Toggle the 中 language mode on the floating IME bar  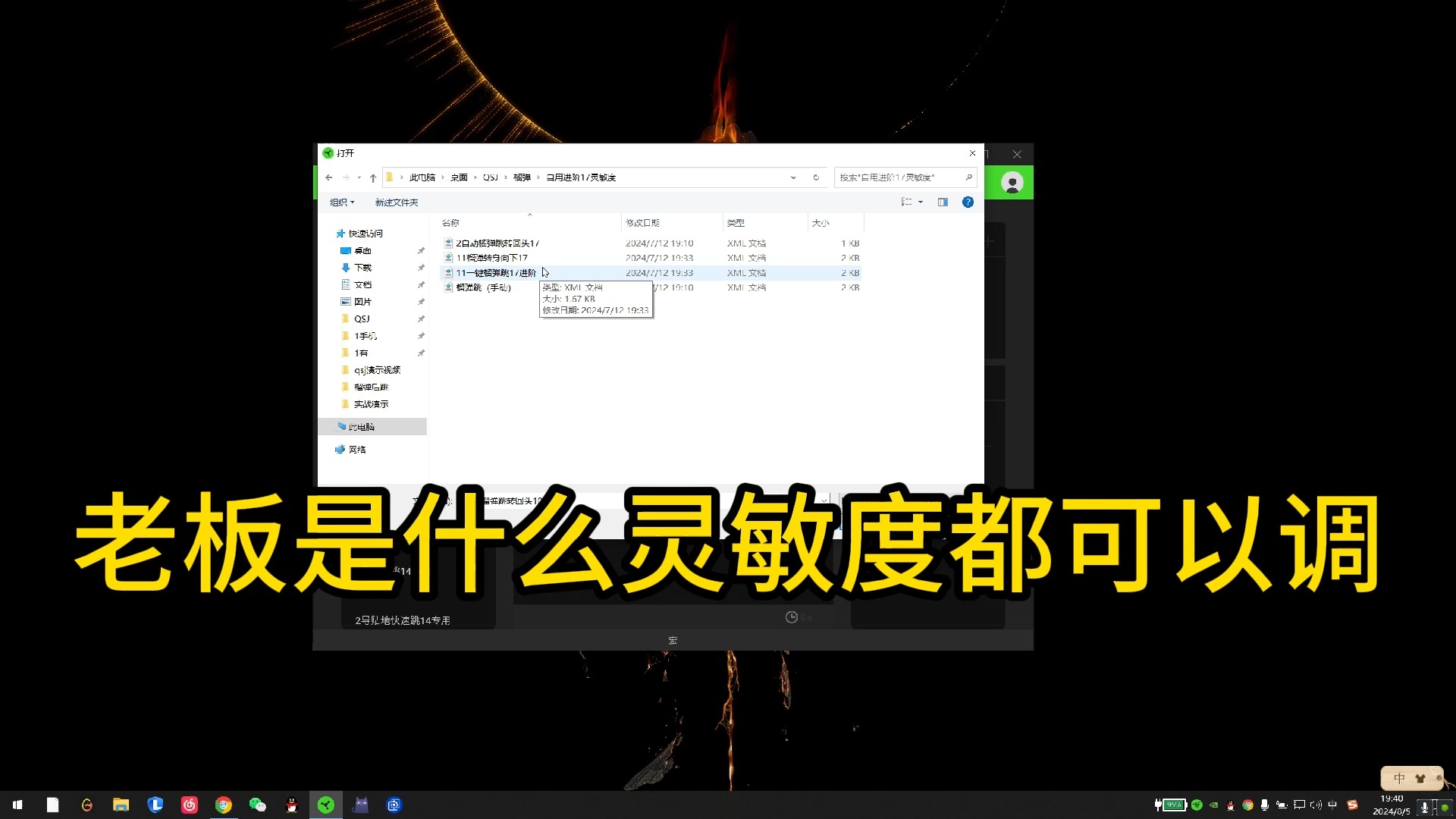(x=1399, y=778)
